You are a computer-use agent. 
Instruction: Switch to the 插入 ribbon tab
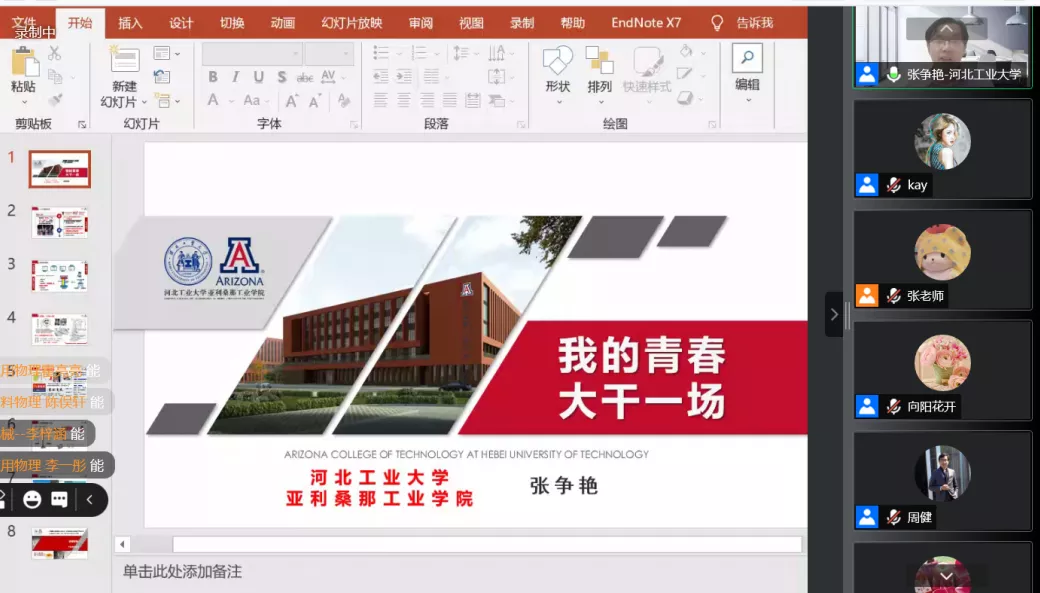tap(129, 22)
